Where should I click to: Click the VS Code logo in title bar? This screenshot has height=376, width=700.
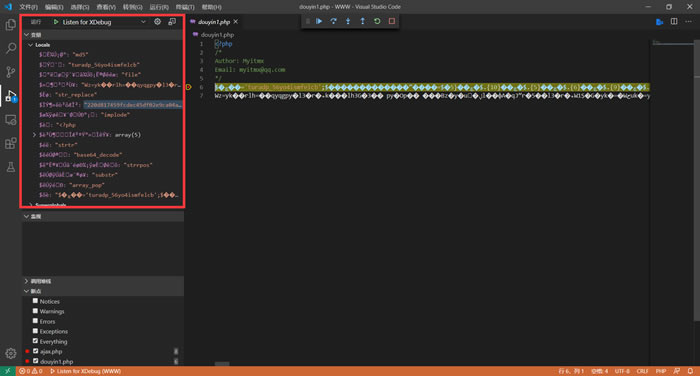pos(8,7)
